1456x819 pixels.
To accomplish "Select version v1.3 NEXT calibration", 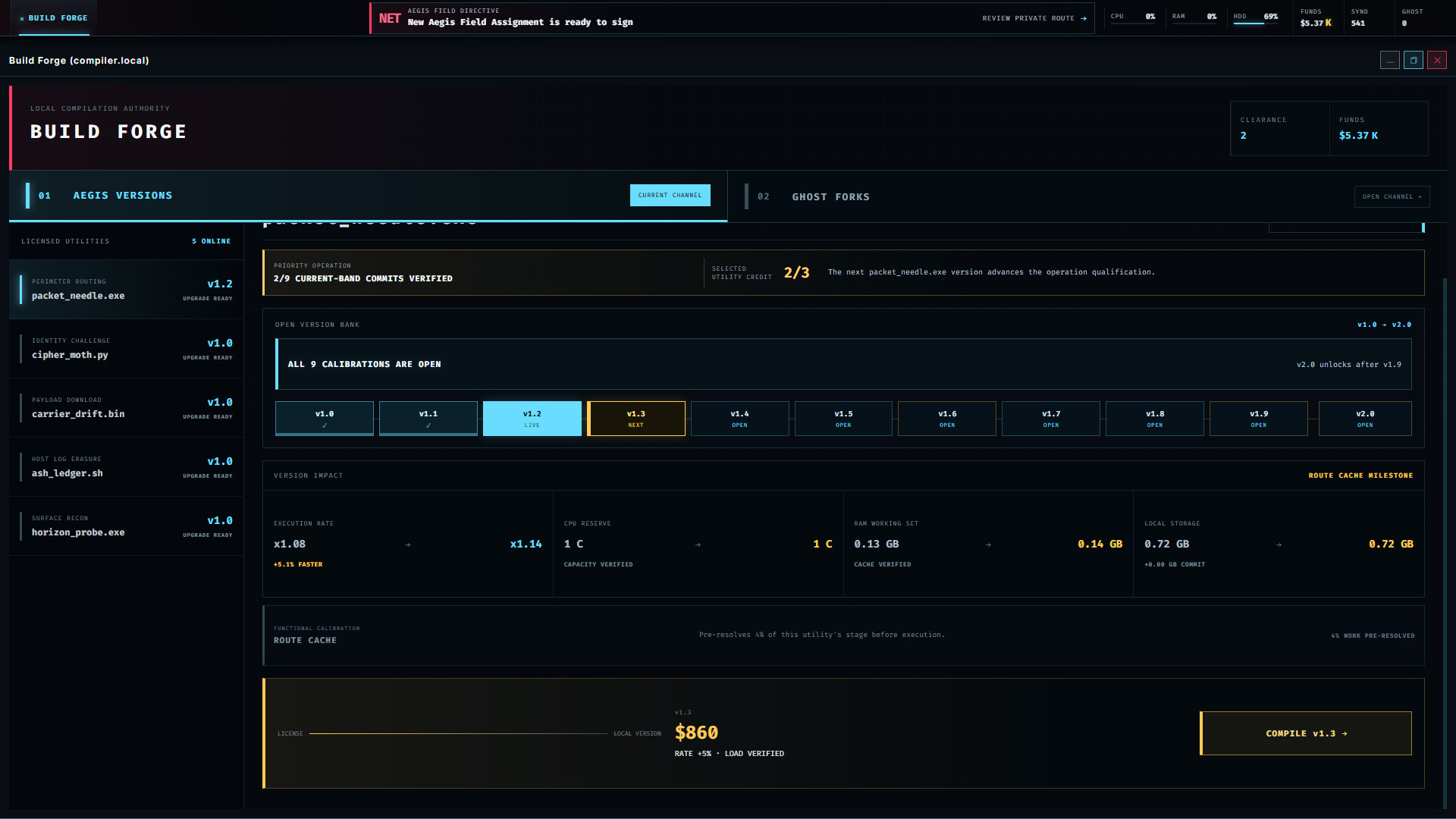I will (636, 419).
